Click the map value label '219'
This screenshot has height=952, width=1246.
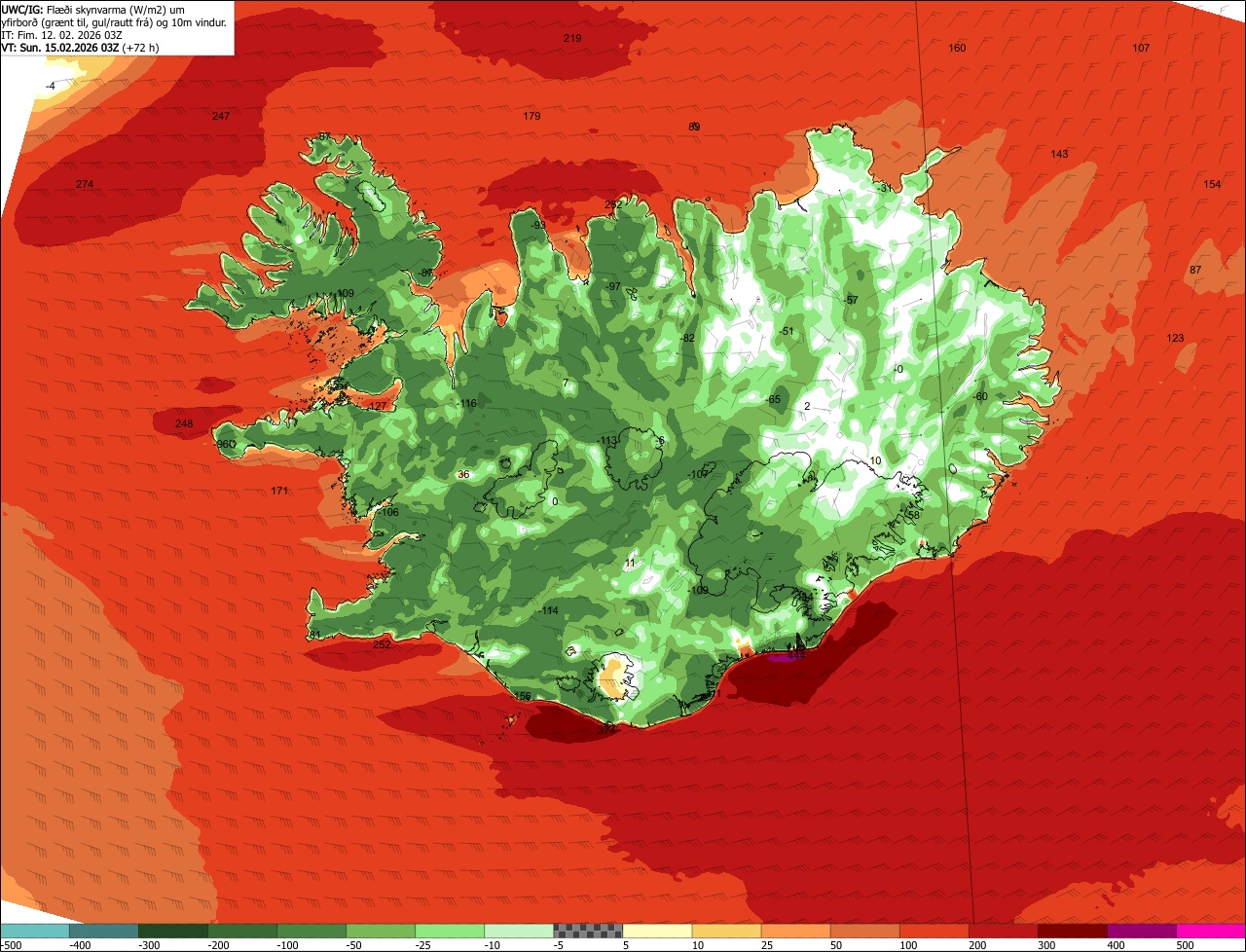572,38
